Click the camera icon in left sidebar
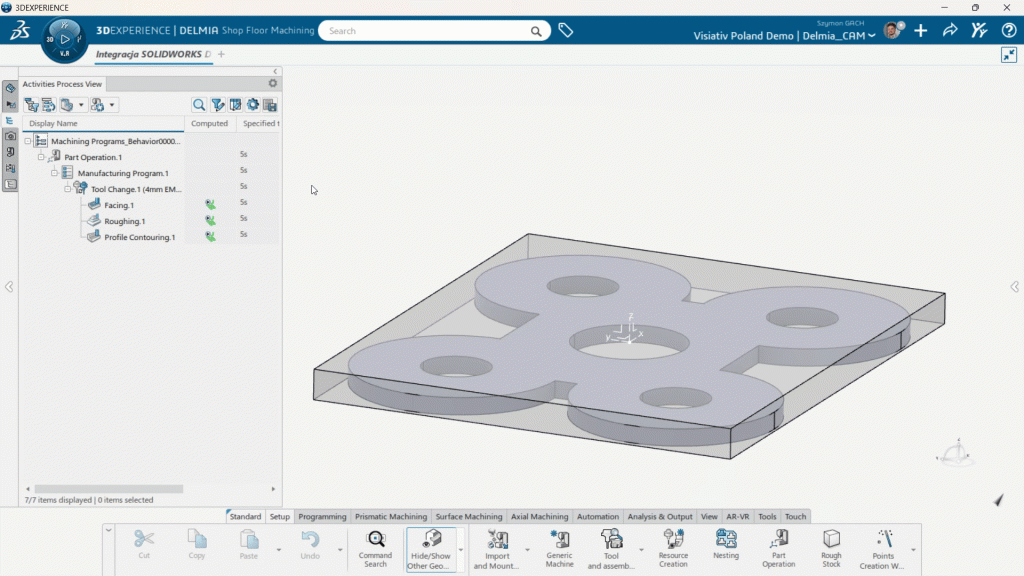The height and width of the screenshot is (576, 1024). pyautogui.click(x=10, y=136)
